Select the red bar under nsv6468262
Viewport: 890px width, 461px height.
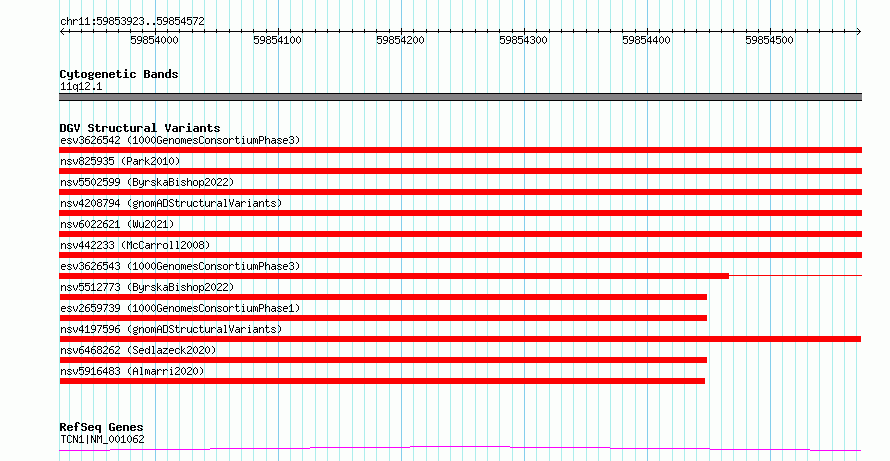pyautogui.click(x=383, y=360)
